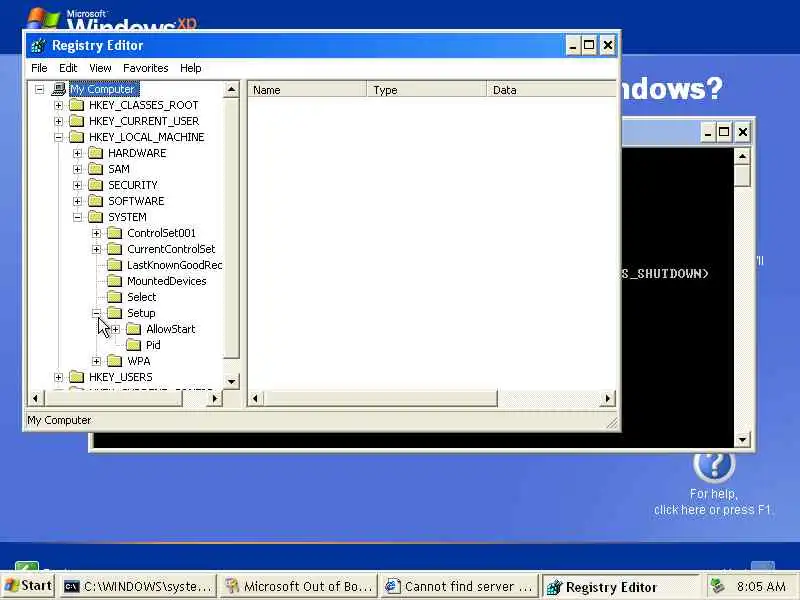Click the ControlSet001 folder icon

click(x=115, y=233)
